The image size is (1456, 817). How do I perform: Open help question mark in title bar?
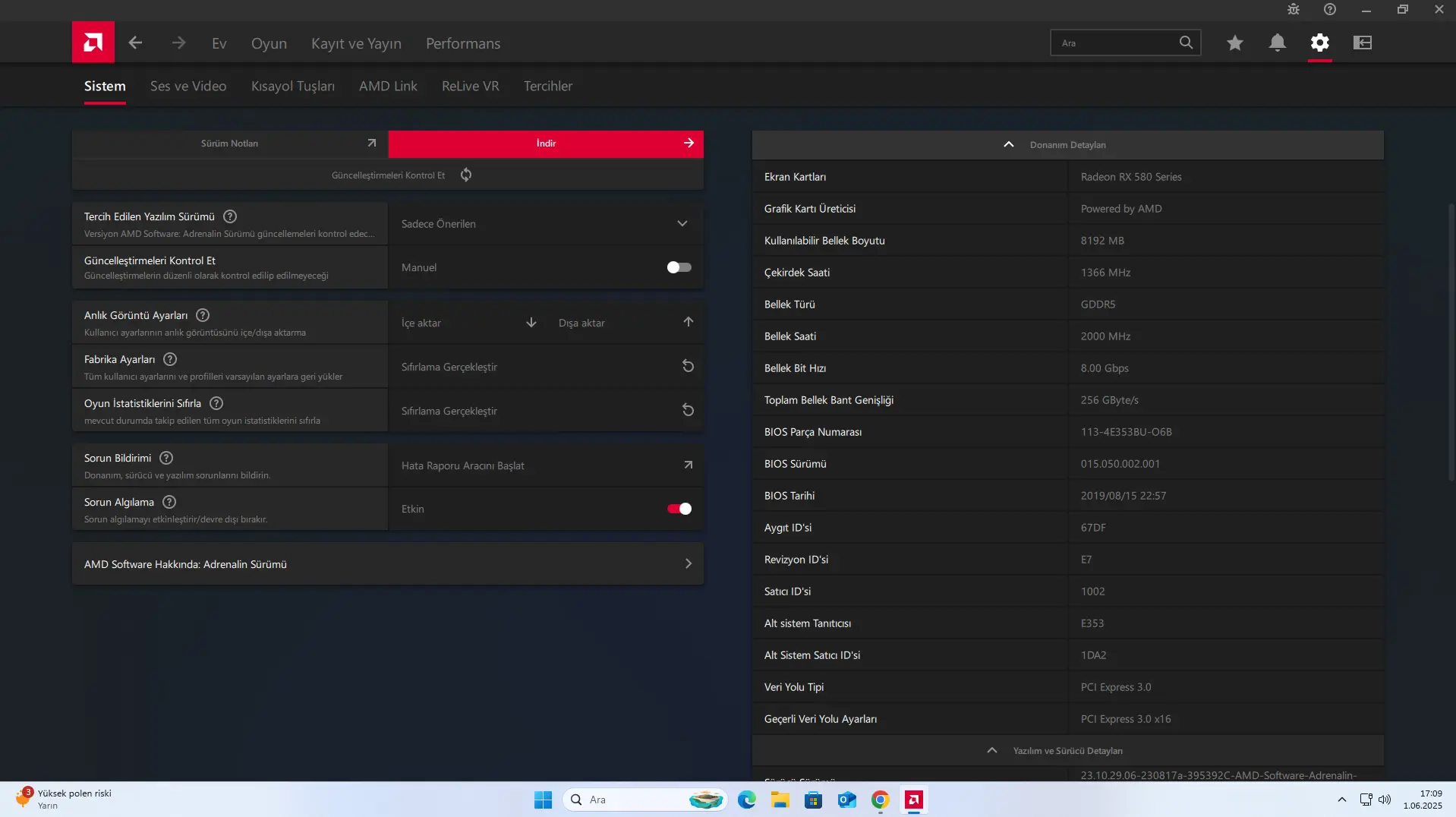tap(1330, 9)
